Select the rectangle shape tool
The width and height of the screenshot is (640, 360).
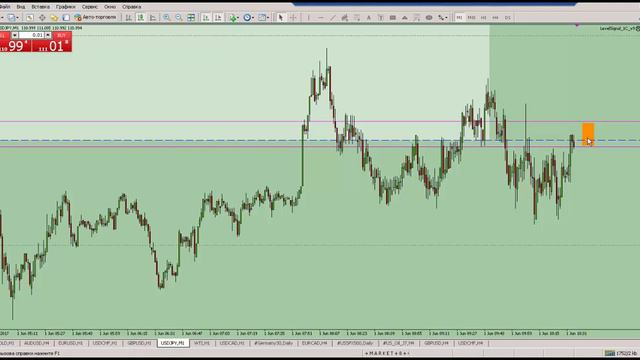coord(393,18)
